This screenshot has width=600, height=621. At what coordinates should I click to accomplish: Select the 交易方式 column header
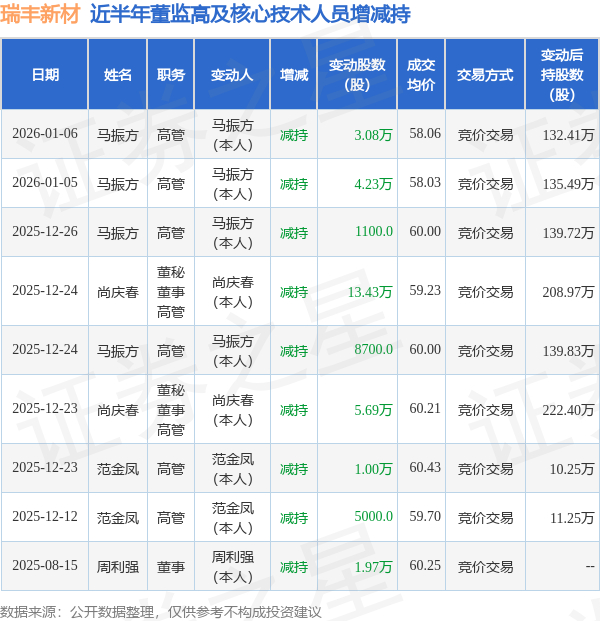pyautogui.click(x=485, y=74)
